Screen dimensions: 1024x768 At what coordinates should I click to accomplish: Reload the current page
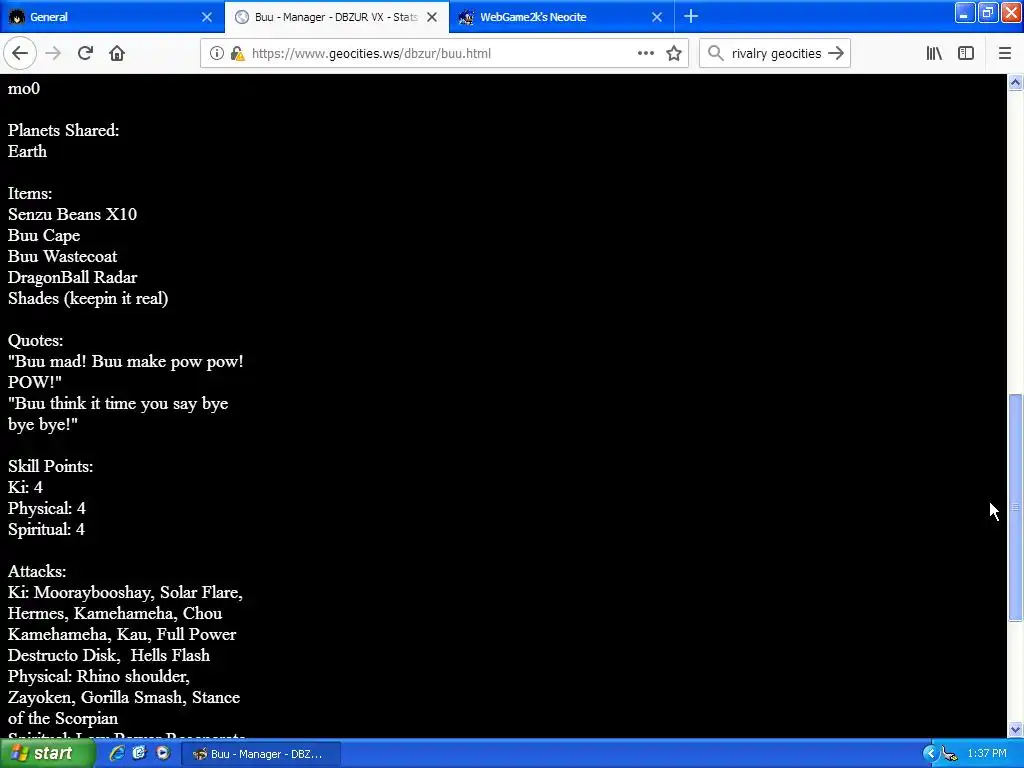coord(85,54)
